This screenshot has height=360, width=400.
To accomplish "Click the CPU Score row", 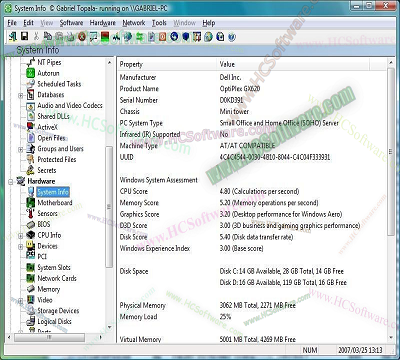I will pos(252,191).
